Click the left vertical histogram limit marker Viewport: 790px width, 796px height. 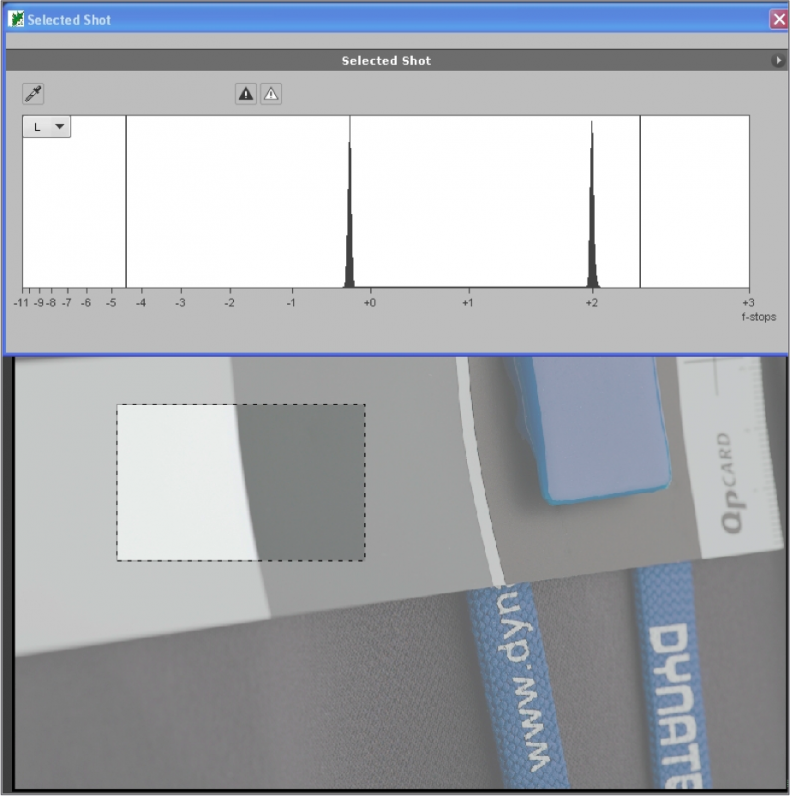pyautogui.click(x=126, y=202)
